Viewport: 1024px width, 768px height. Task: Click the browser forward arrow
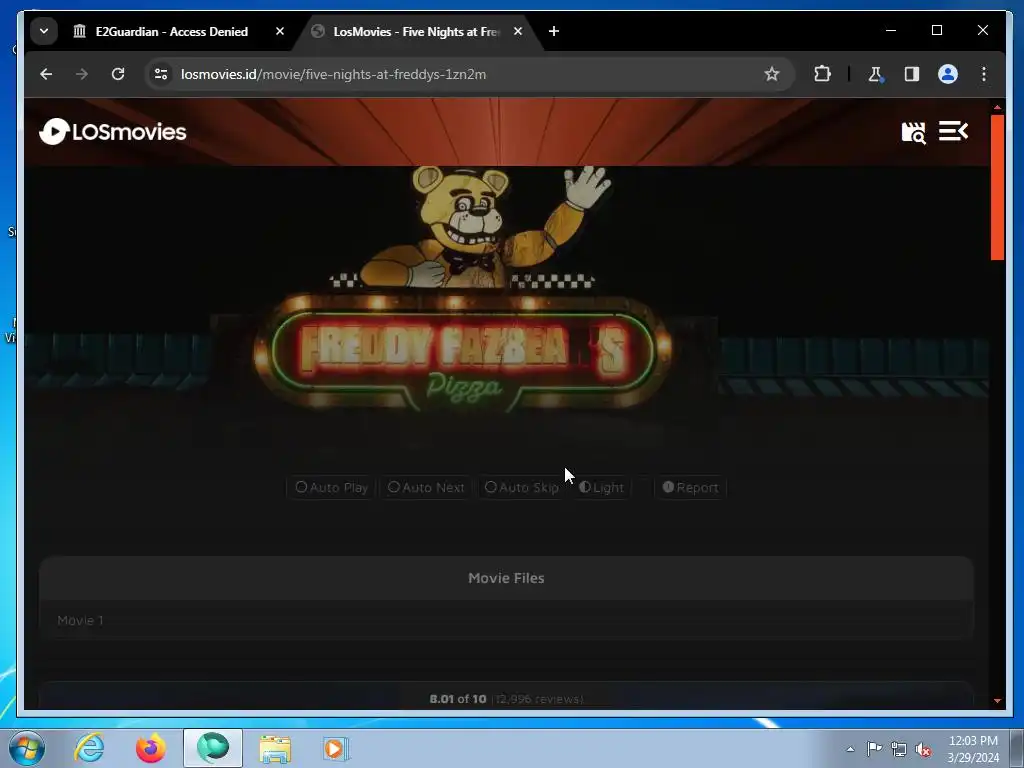click(82, 74)
